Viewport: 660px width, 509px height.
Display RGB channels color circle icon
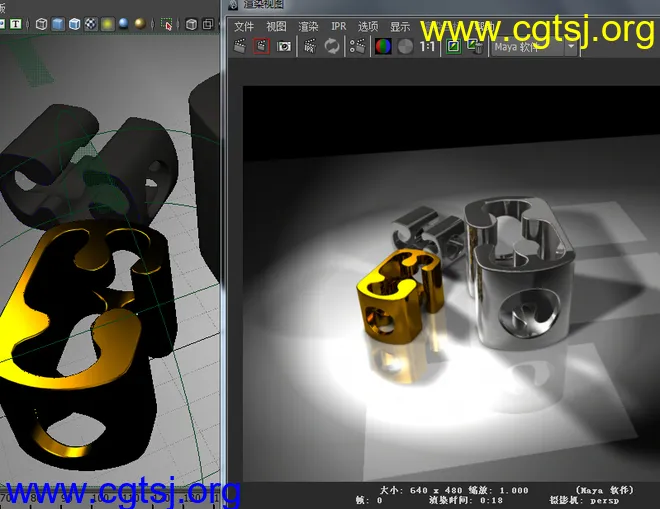point(383,46)
